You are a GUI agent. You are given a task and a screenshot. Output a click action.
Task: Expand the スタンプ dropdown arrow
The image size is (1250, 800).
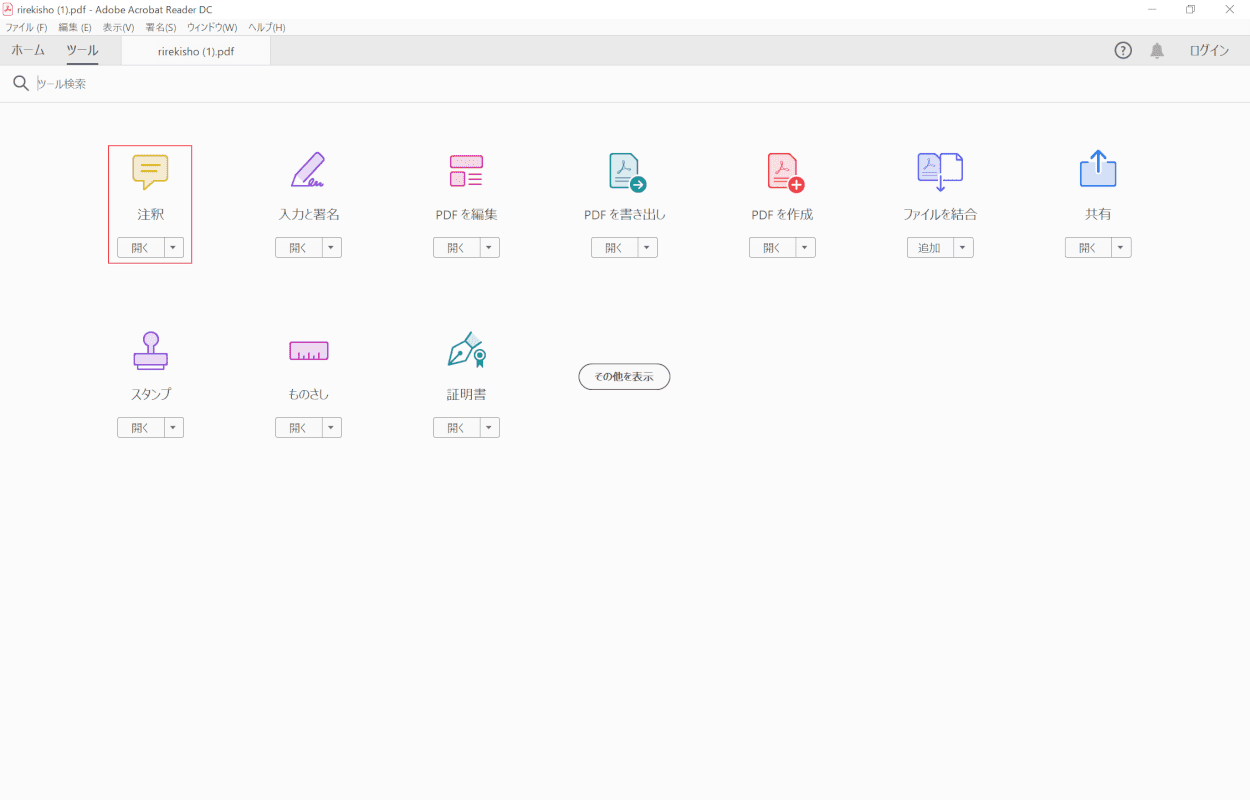click(174, 428)
